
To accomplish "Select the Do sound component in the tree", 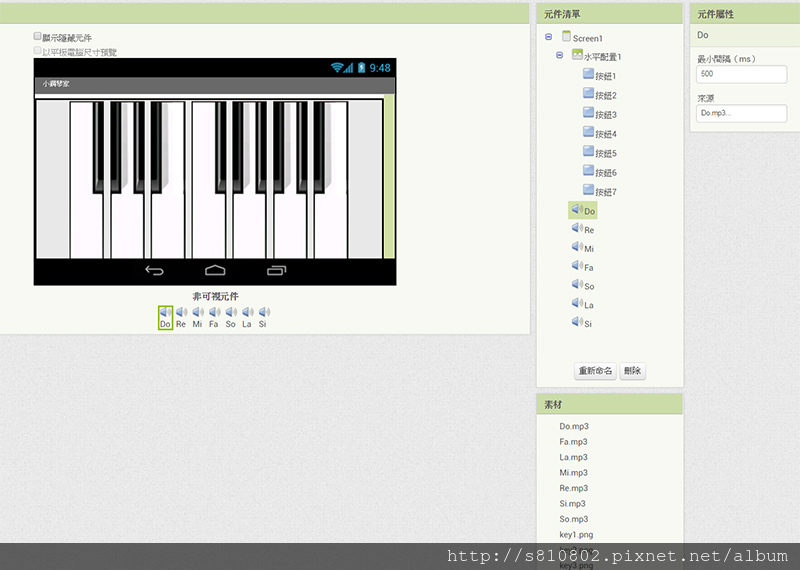I will click(583, 210).
